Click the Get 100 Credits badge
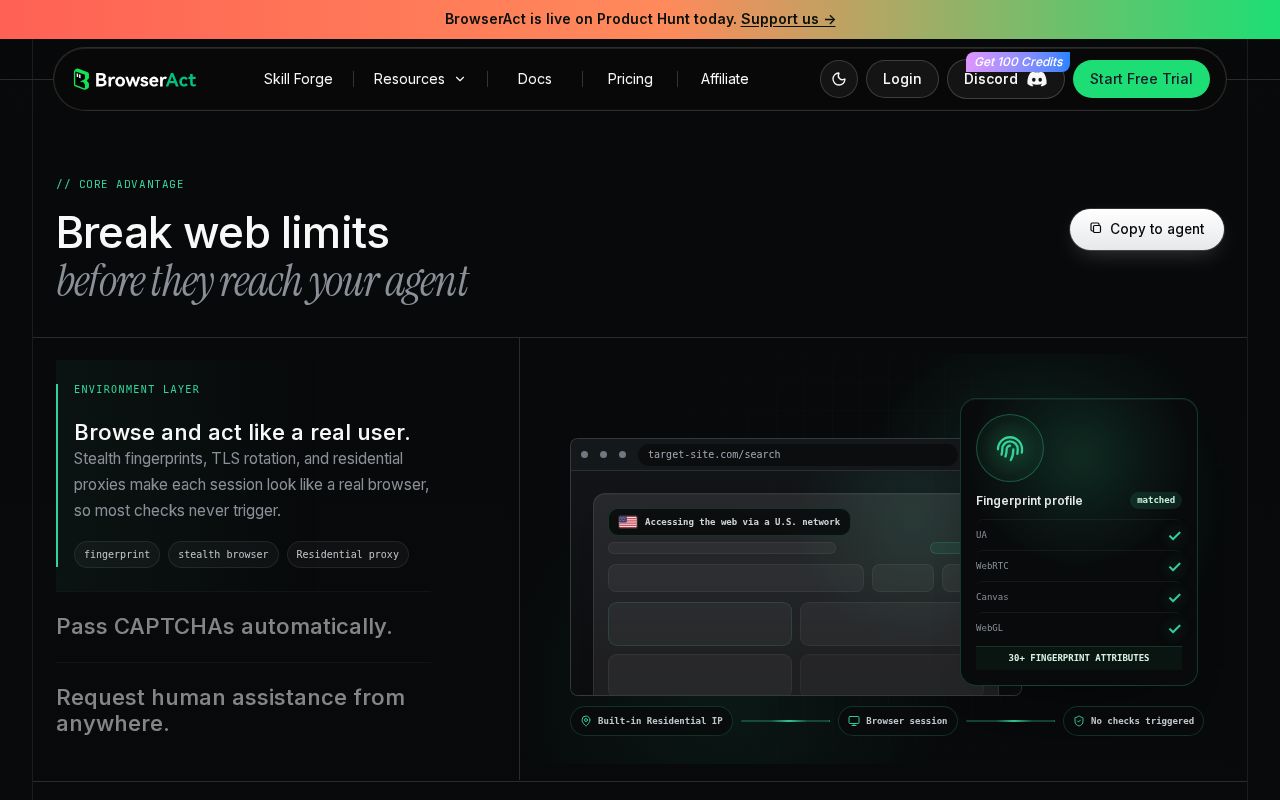 (1018, 62)
